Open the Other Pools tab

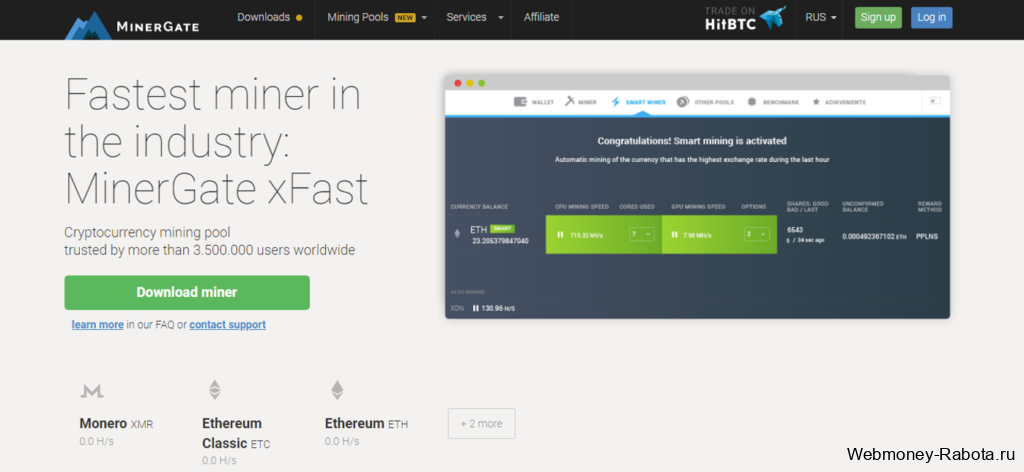[x=705, y=102]
